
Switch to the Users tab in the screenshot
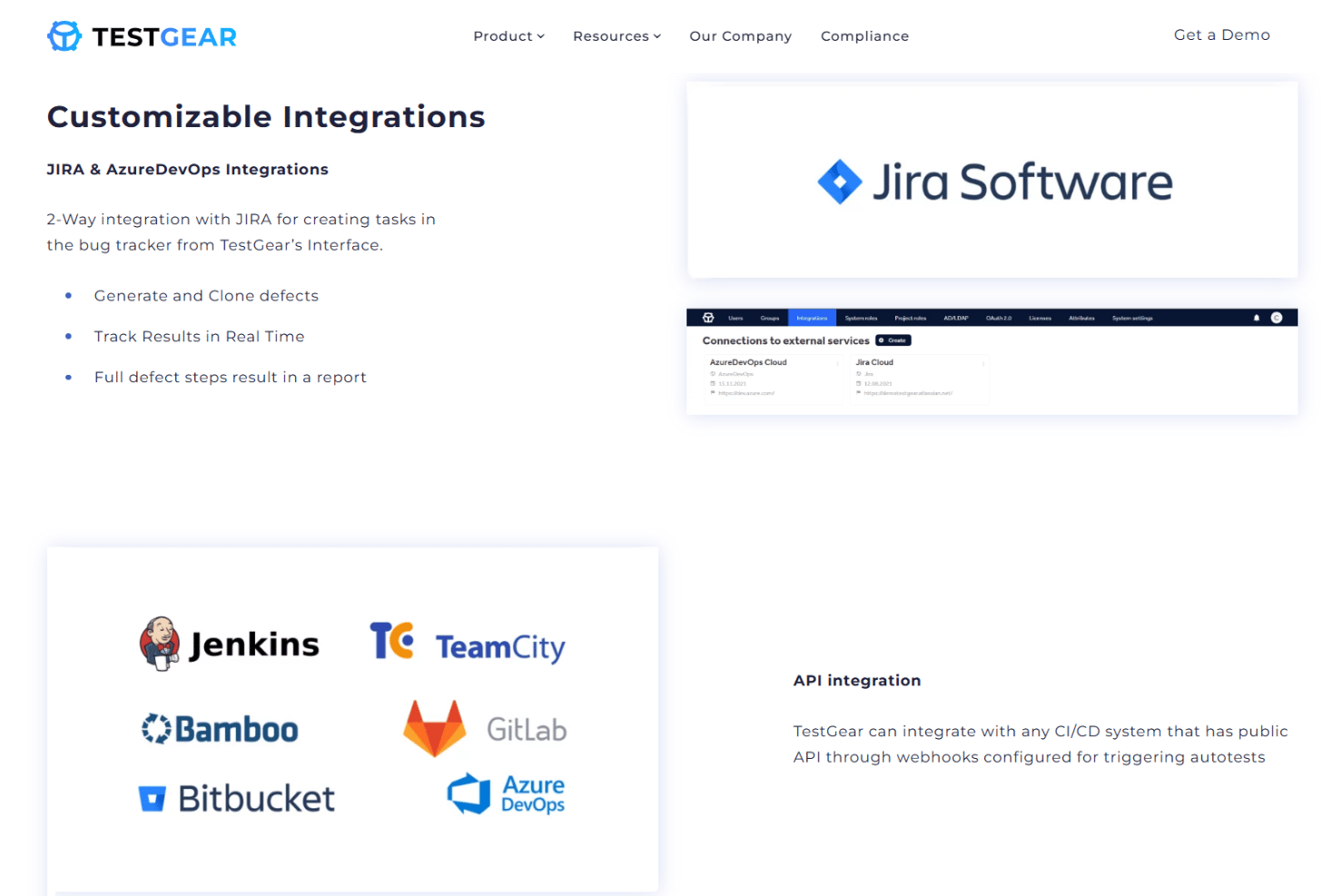(736, 318)
